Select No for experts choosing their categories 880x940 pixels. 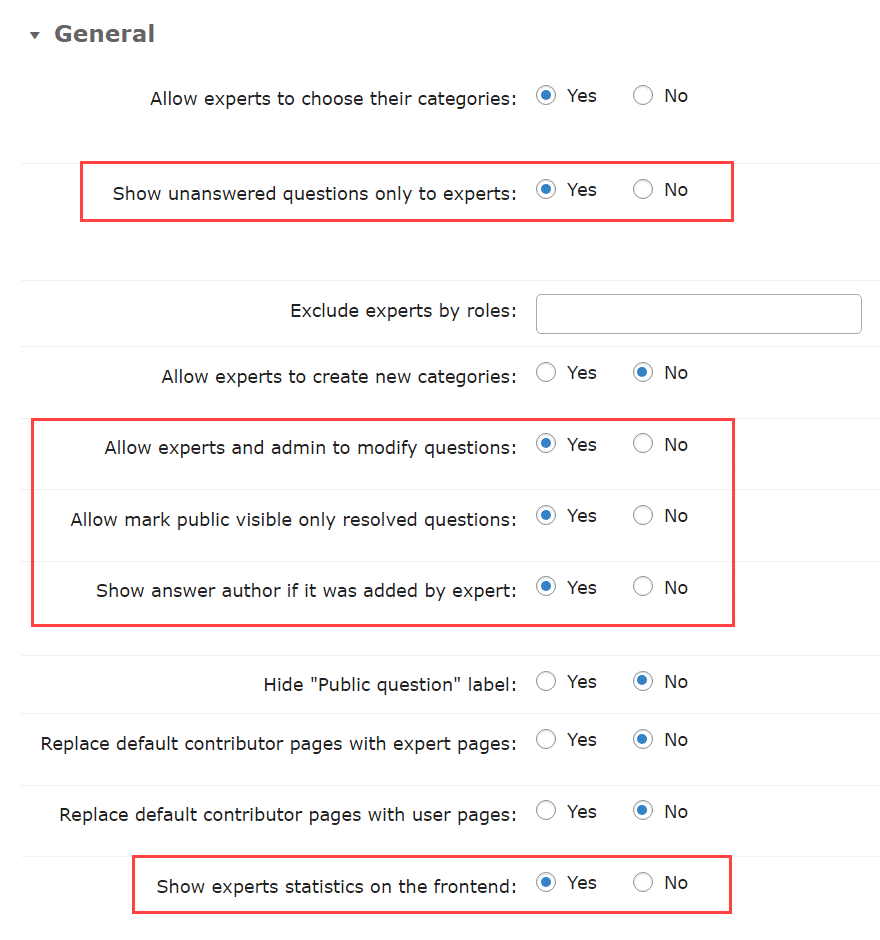point(643,95)
